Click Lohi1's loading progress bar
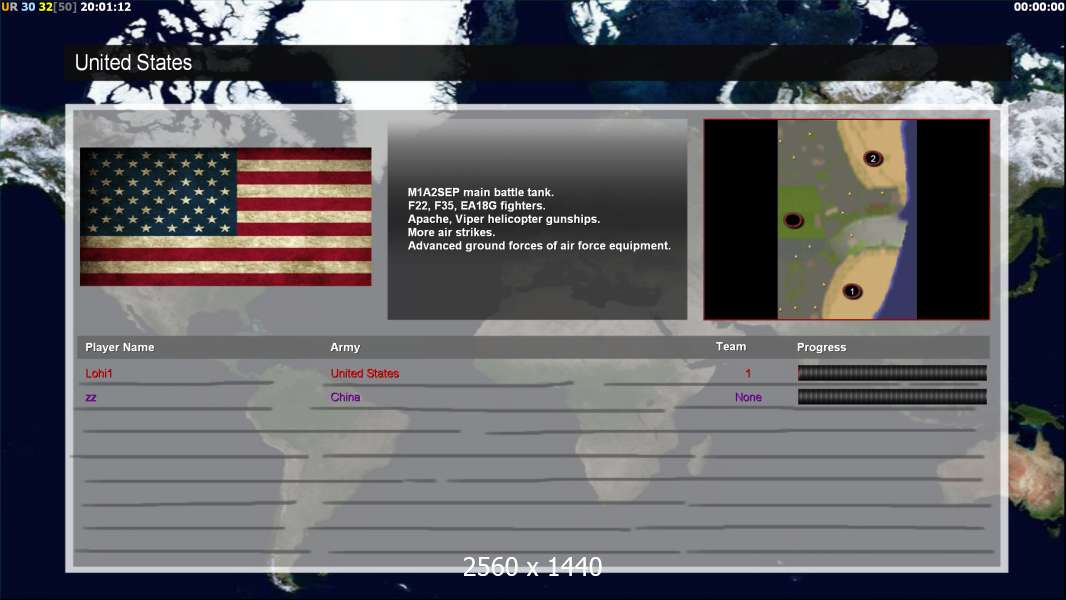Image resolution: width=1066 pixels, height=600 pixels. tap(892, 372)
